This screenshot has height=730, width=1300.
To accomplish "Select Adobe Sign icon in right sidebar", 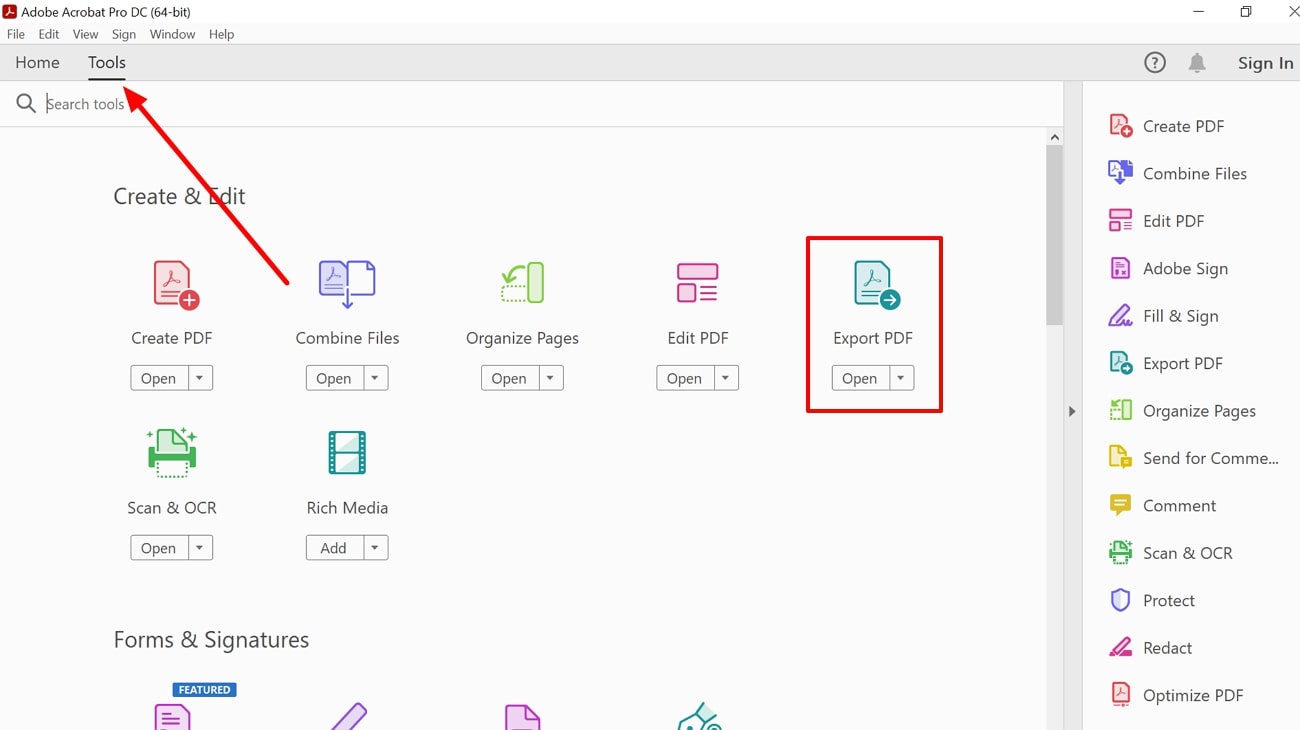I will pos(1121,268).
